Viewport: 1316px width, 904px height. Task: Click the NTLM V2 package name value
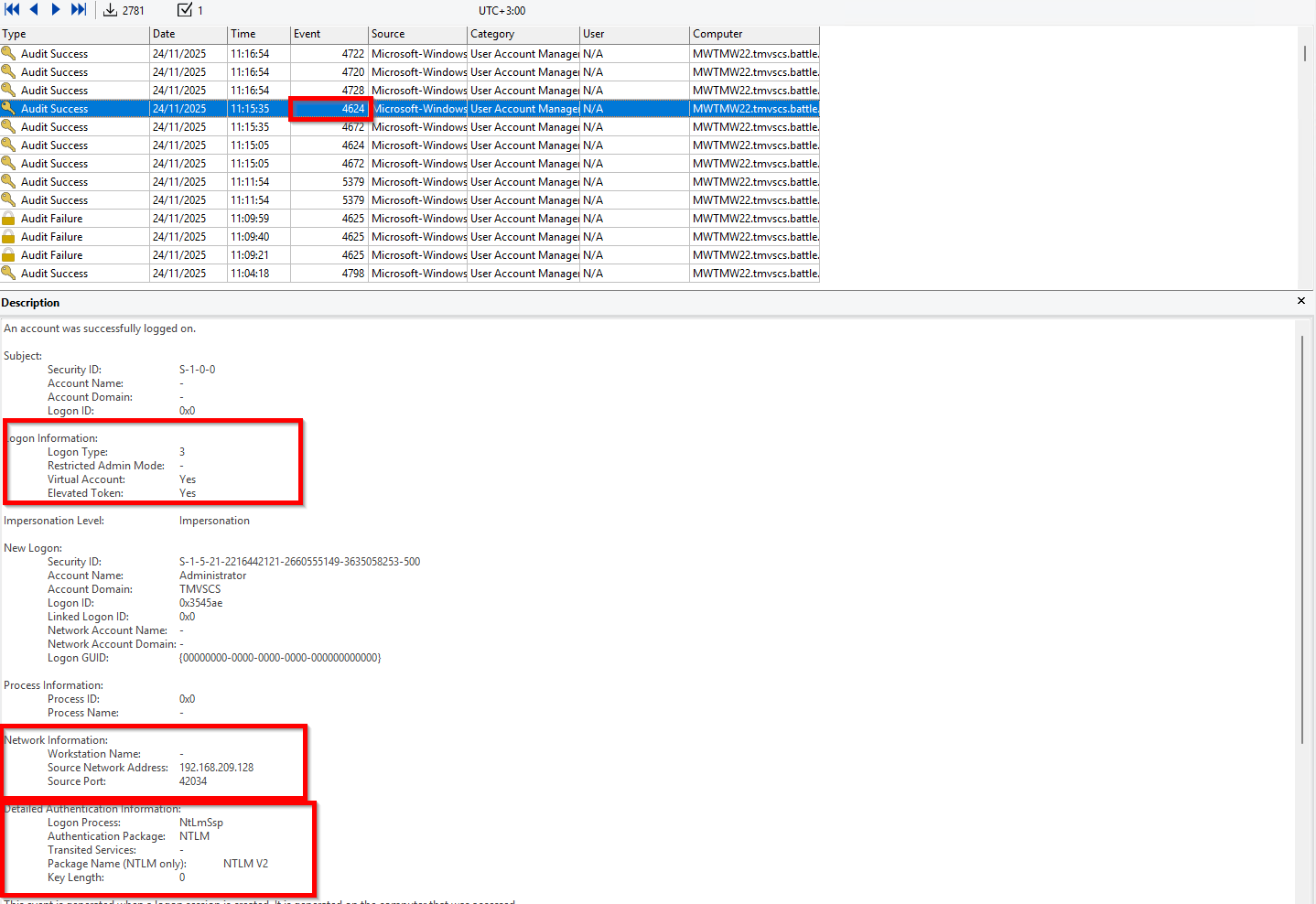pos(245,864)
